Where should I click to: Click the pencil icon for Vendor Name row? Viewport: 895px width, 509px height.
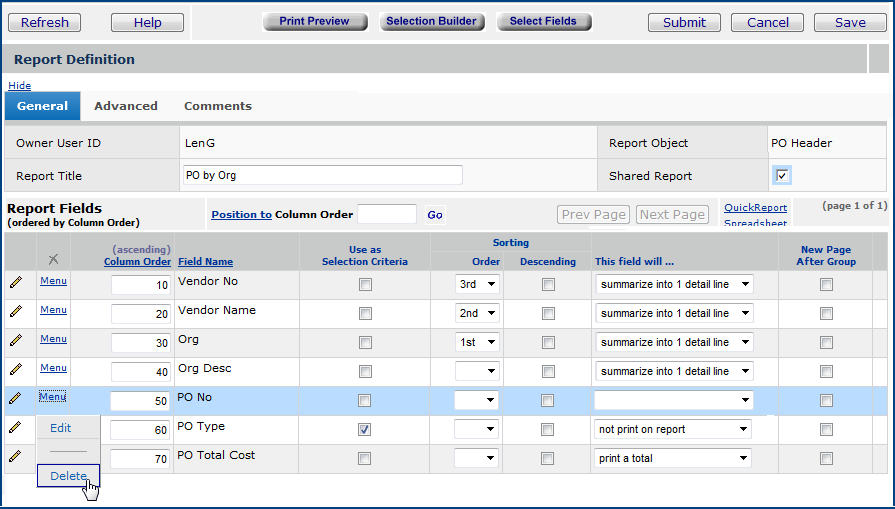(x=16, y=312)
